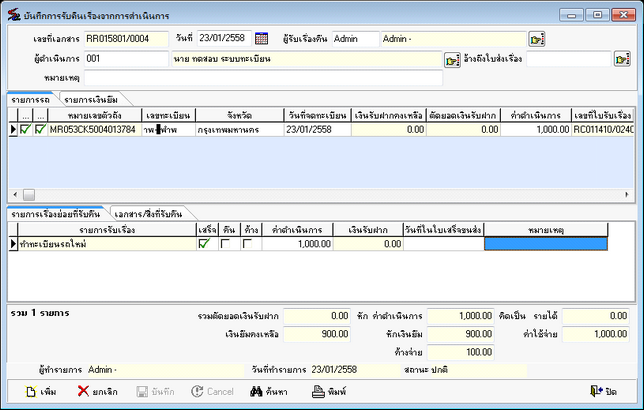
Task: Click the รายการรับเรื่อง column header
Action: pos(107,230)
